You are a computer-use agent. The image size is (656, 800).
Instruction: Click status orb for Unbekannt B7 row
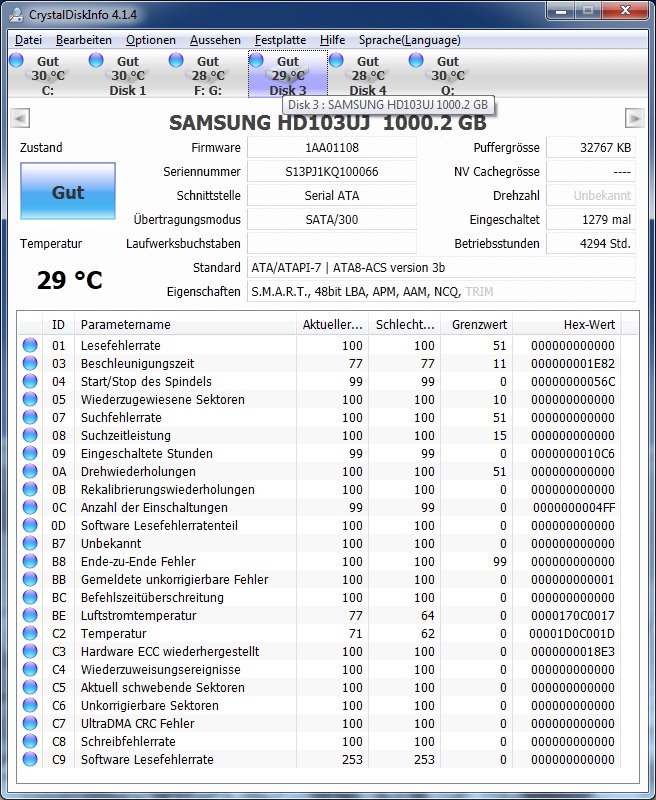pyautogui.click(x=30, y=543)
